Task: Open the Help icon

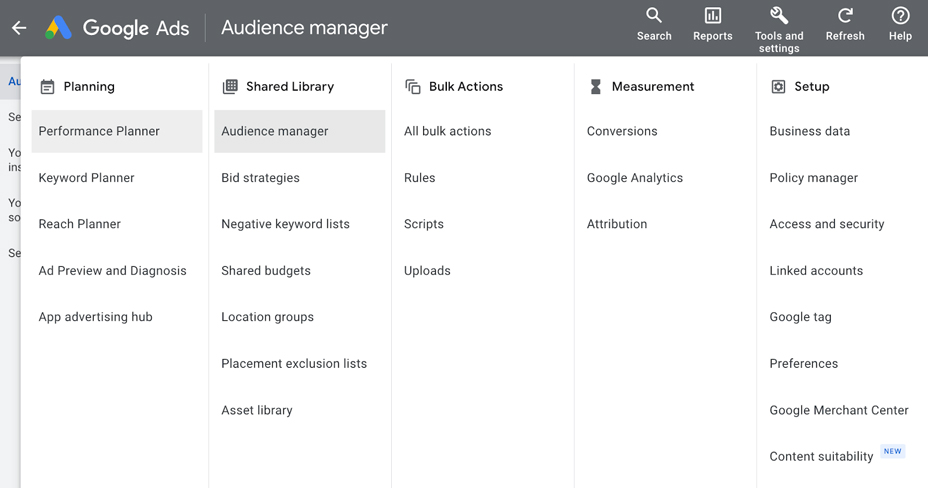Action: tap(900, 15)
